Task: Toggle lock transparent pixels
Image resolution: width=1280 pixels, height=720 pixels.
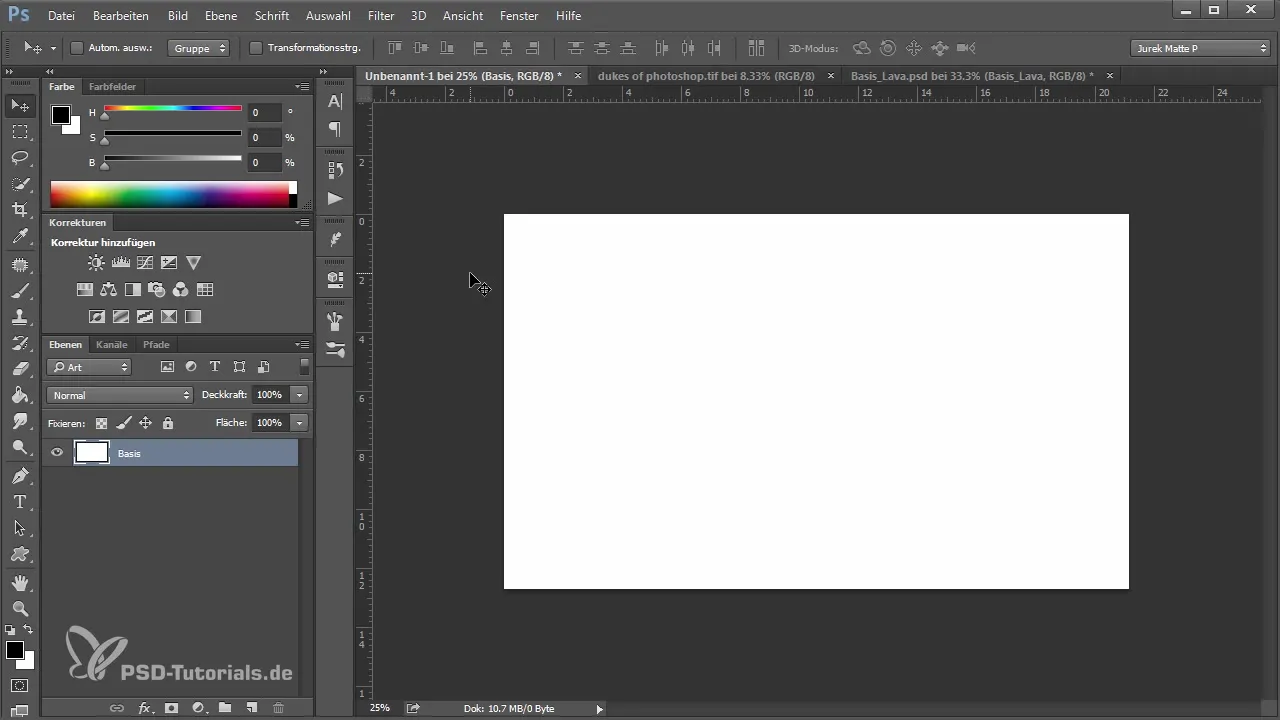Action: pyautogui.click(x=101, y=423)
